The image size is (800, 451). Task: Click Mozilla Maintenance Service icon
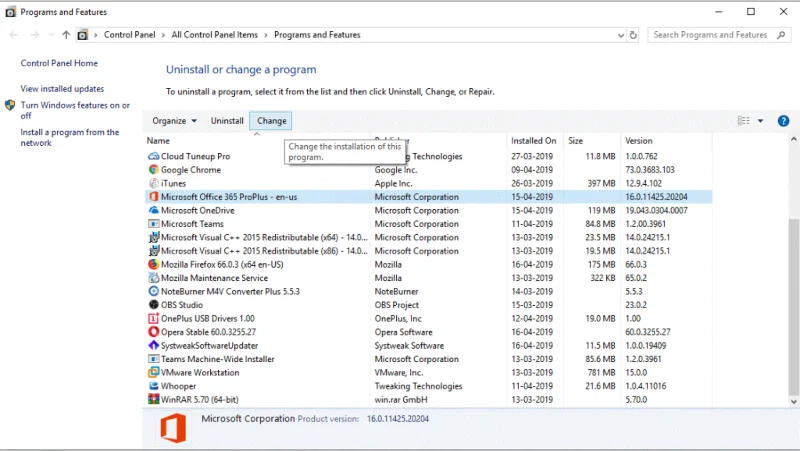point(153,278)
